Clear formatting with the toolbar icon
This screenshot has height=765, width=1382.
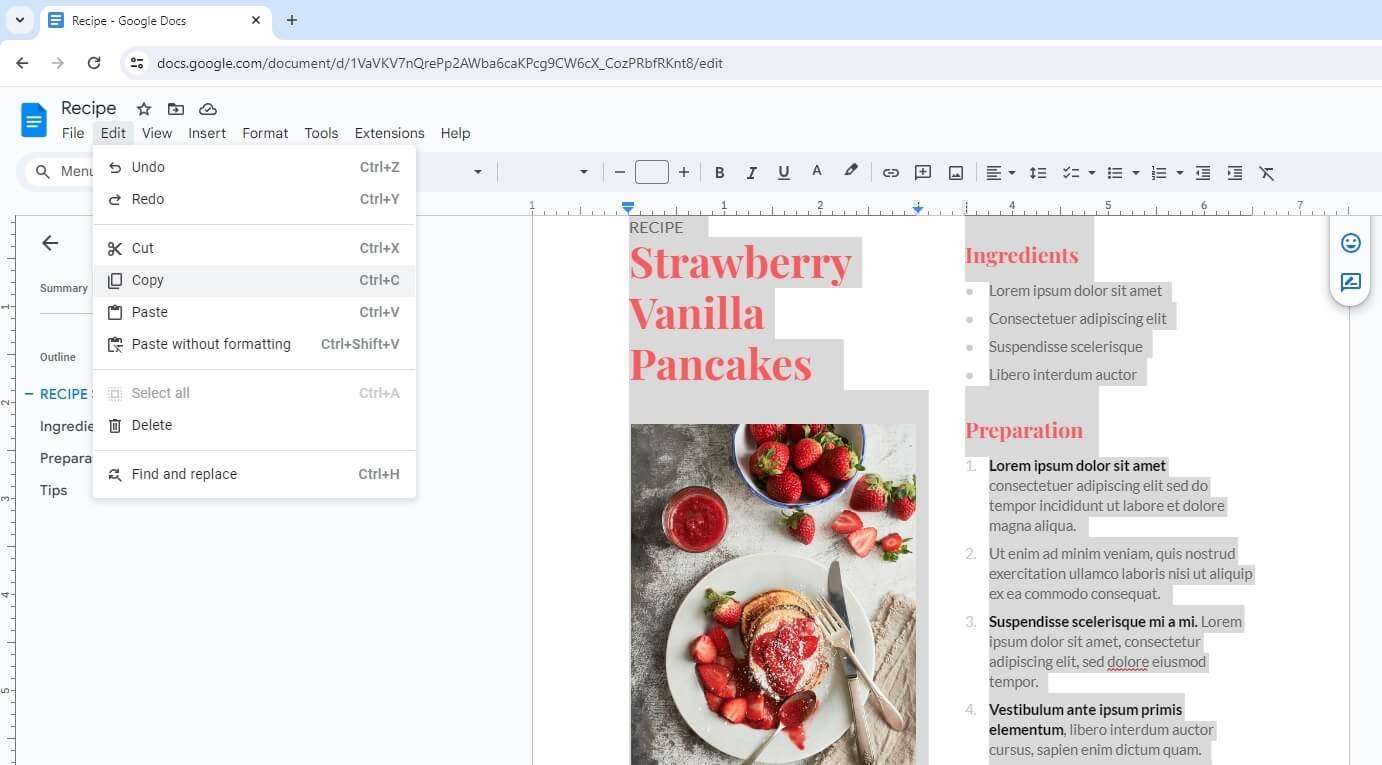(x=1267, y=173)
